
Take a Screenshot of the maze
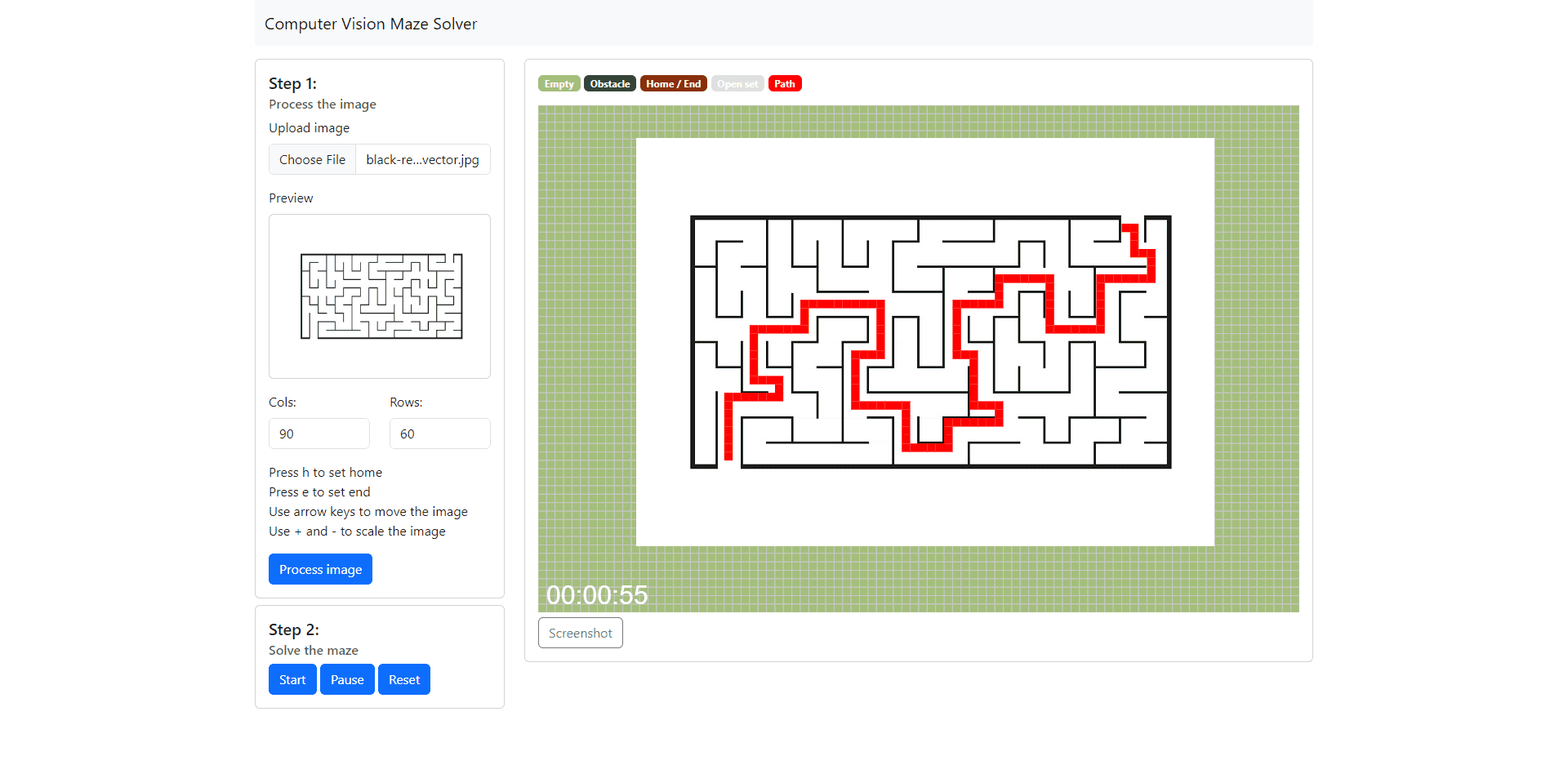coord(580,633)
